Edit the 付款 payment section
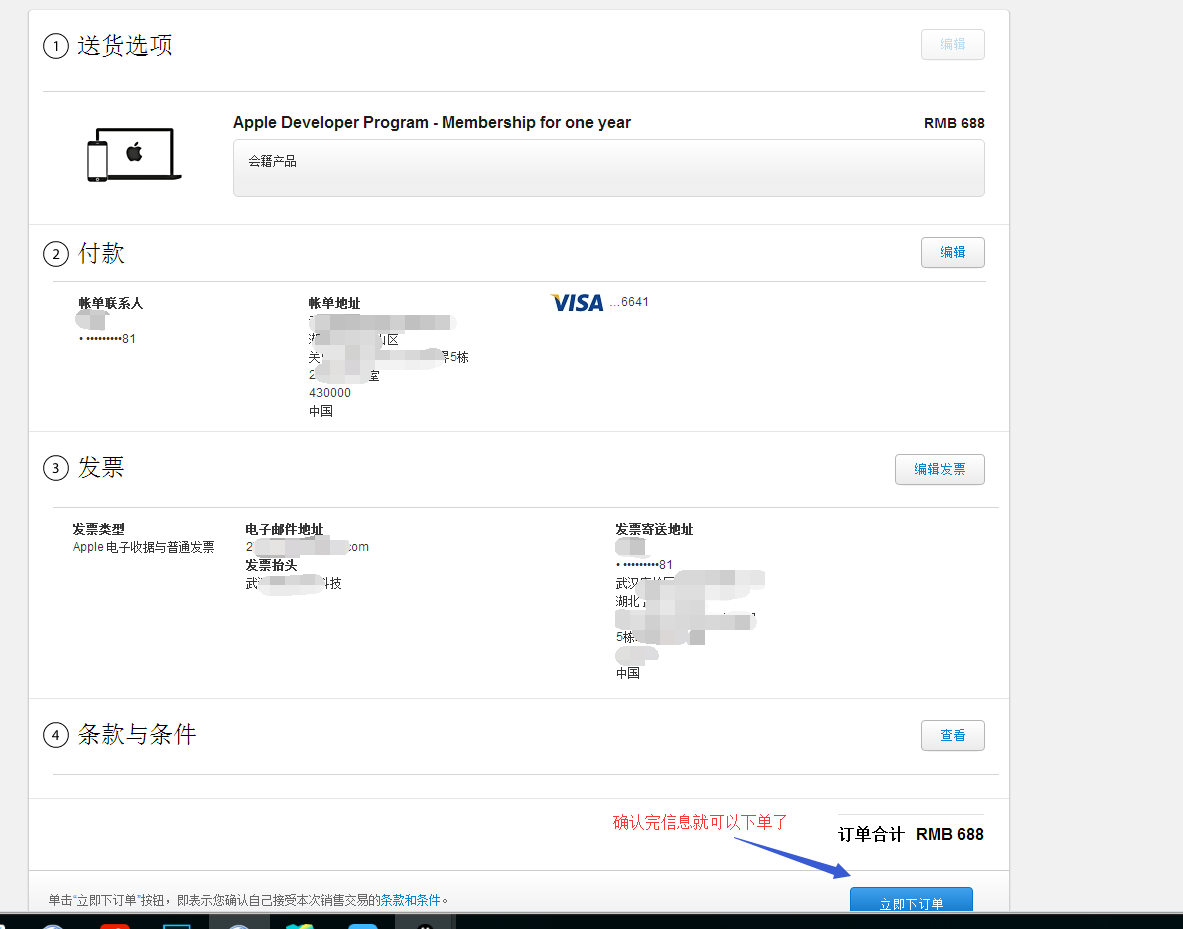The height and width of the screenshot is (929, 1183). click(x=952, y=253)
